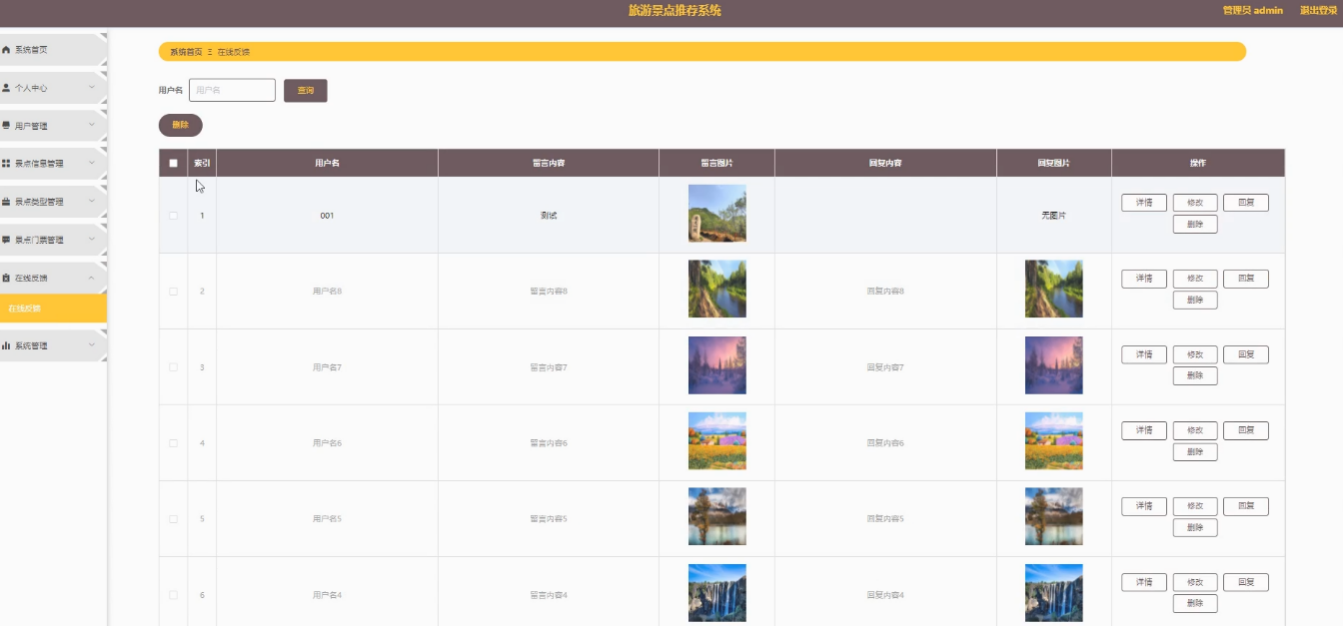Screen dimensions: 1343x626
Task: Click the person icon beside 个人中心
Action: coord(6,88)
